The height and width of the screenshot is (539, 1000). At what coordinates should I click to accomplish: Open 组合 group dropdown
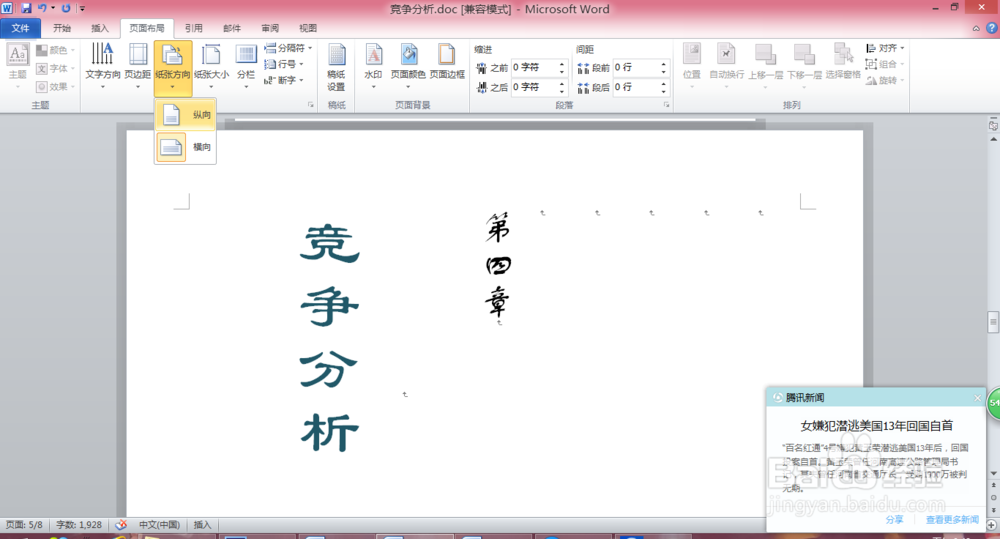pyautogui.click(x=885, y=64)
